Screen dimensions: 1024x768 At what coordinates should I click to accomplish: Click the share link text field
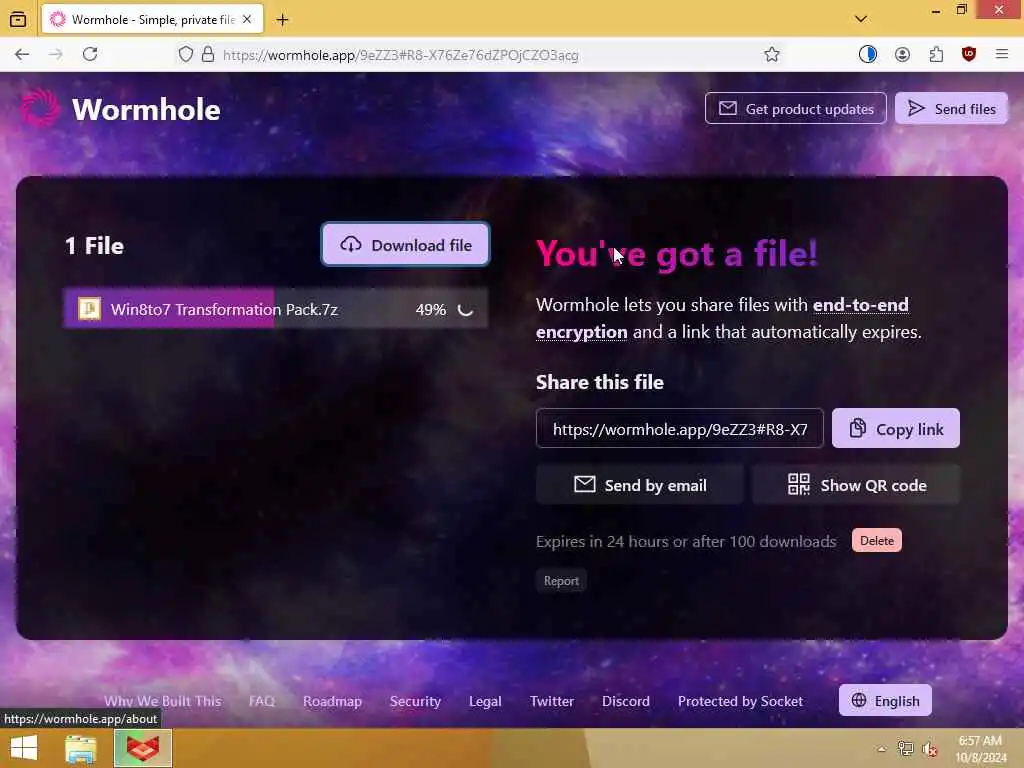[x=680, y=428]
